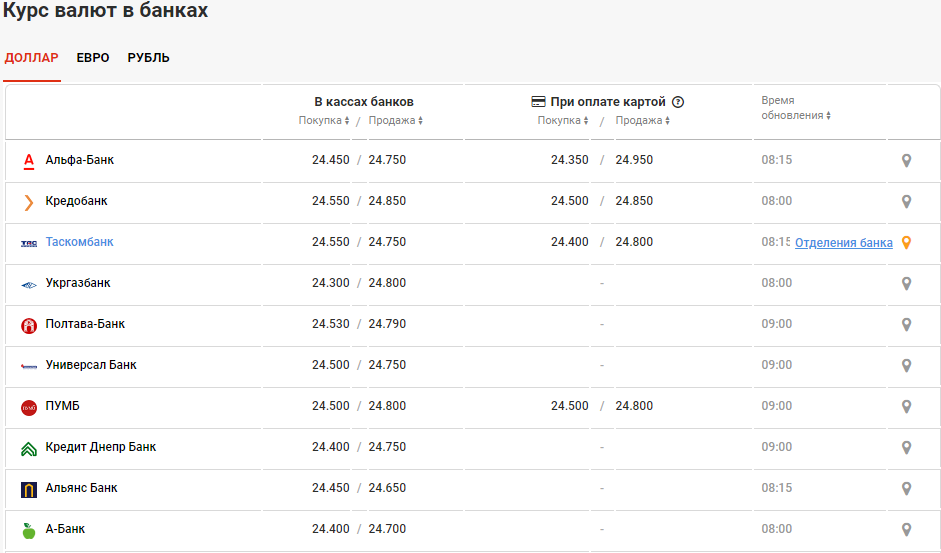The image size is (941, 553).
Task: Open the Отделения банка link
Action: 844,243
